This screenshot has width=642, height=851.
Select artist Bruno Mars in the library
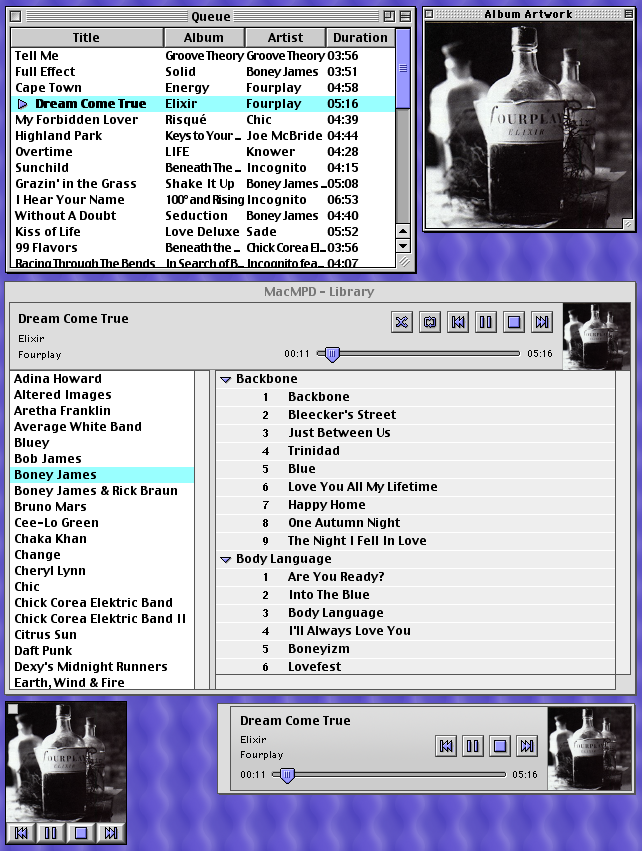102,507
